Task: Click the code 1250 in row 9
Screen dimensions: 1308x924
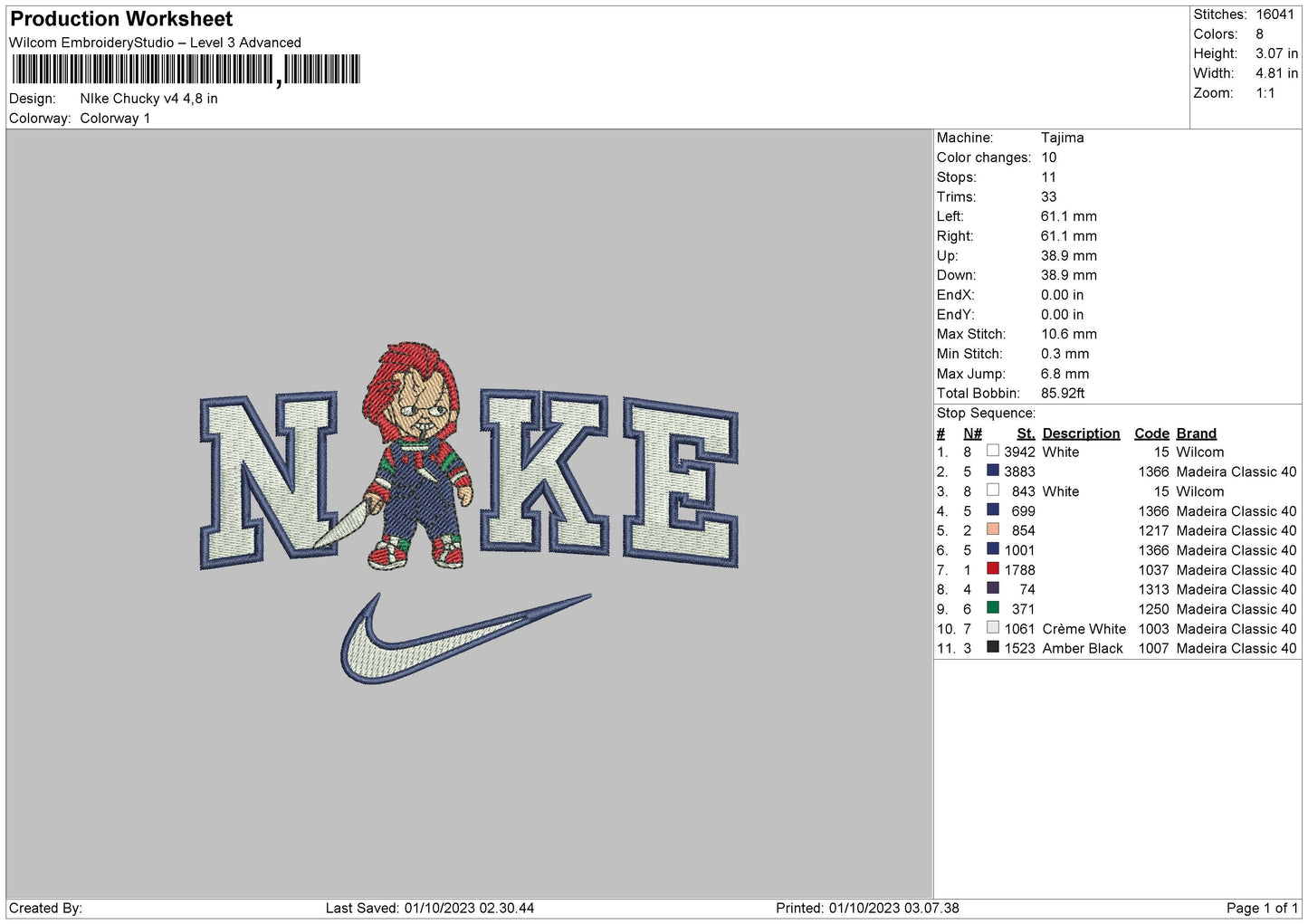Action: tap(1153, 609)
